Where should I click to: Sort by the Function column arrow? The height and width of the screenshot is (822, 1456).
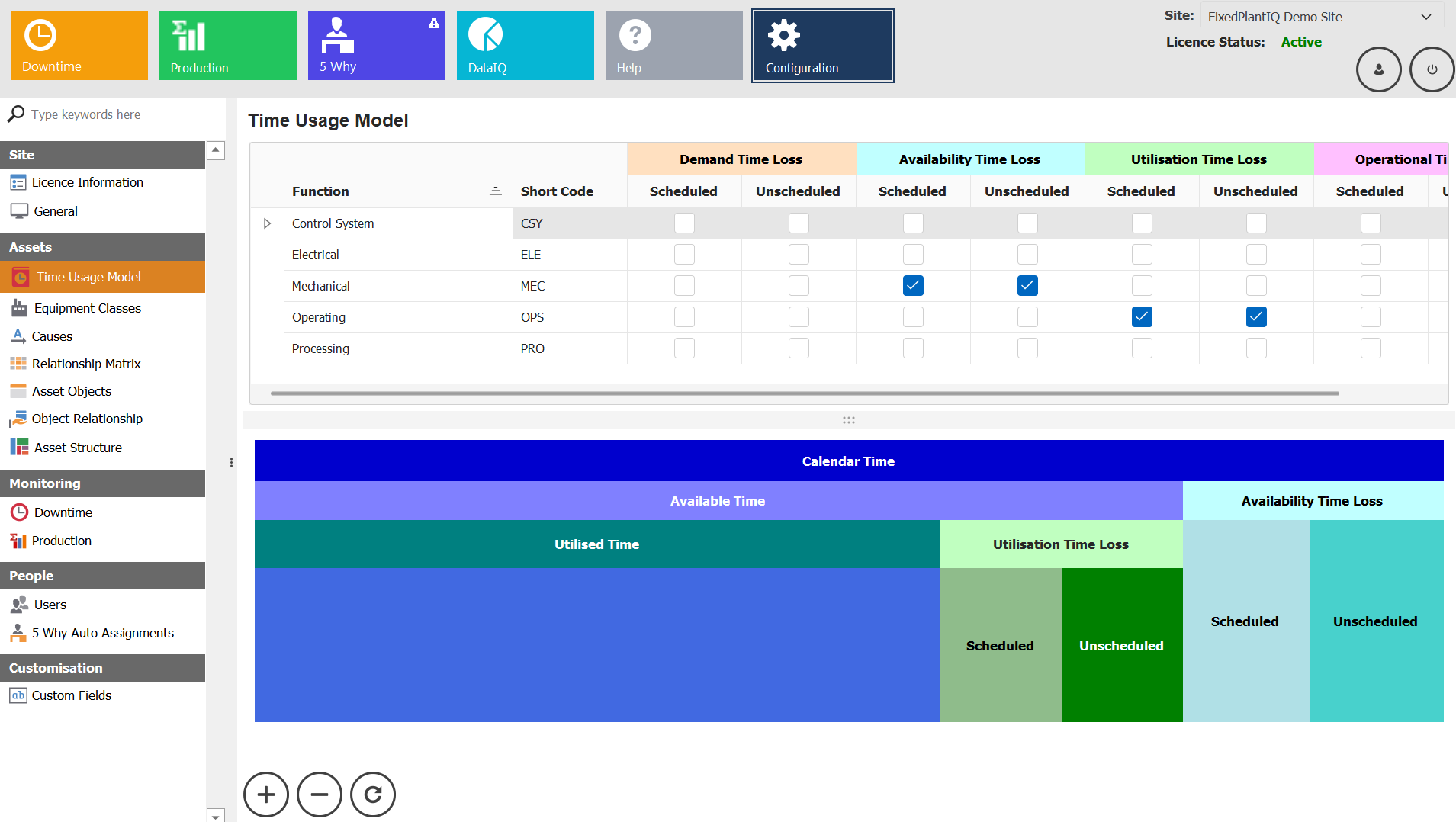(x=496, y=191)
